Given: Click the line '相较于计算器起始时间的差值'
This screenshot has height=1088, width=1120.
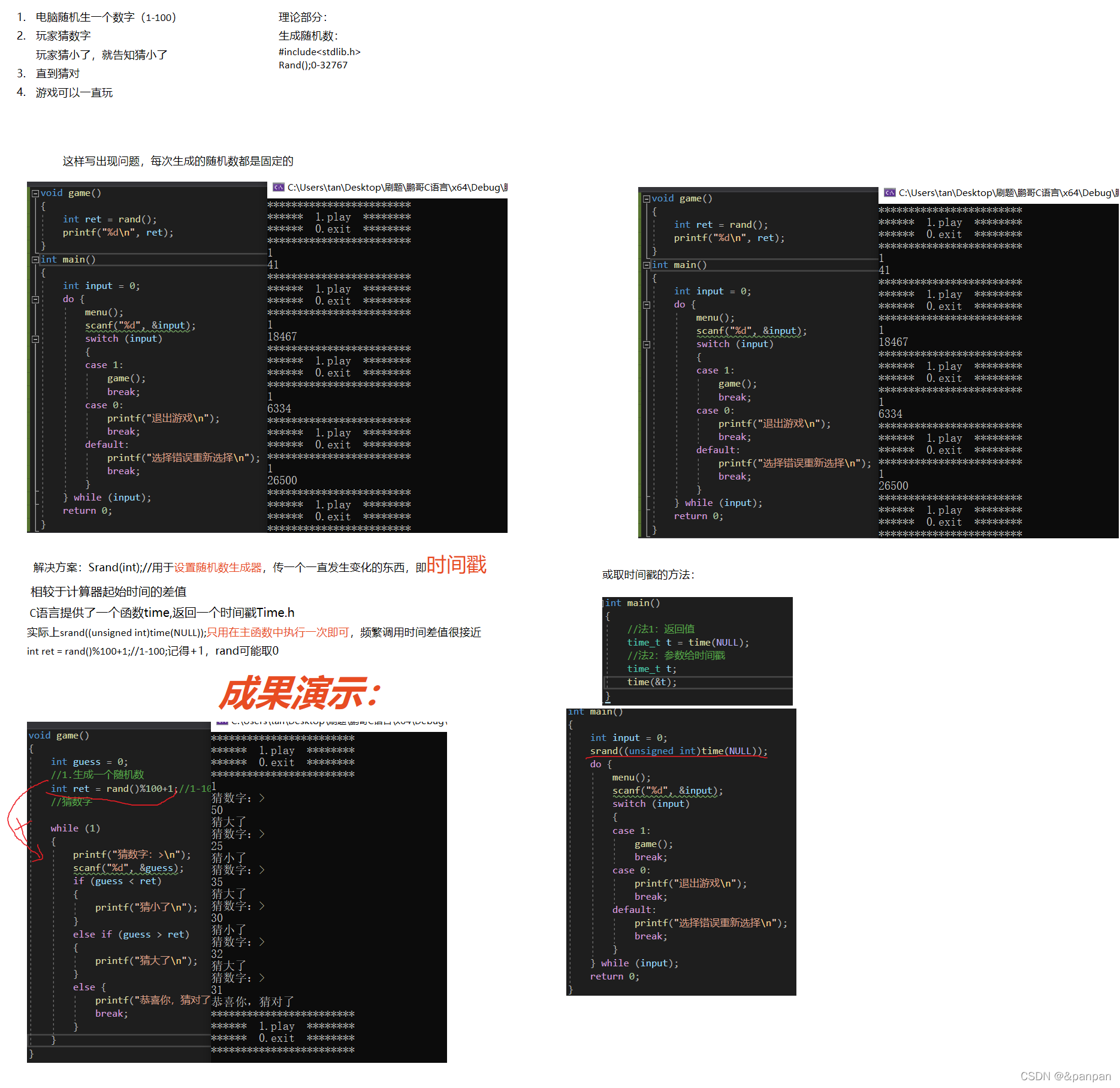Looking at the screenshot, I should 108,592.
